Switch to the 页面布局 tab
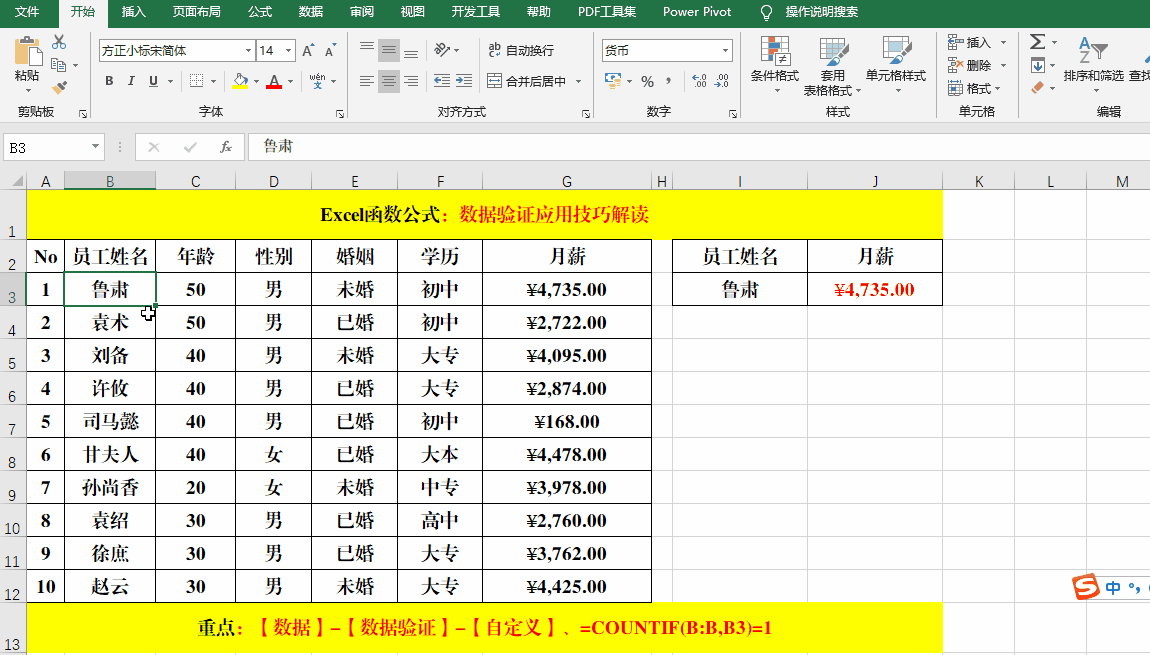The width and height of the screenshot is (1150, 655). tap(197, 12)
